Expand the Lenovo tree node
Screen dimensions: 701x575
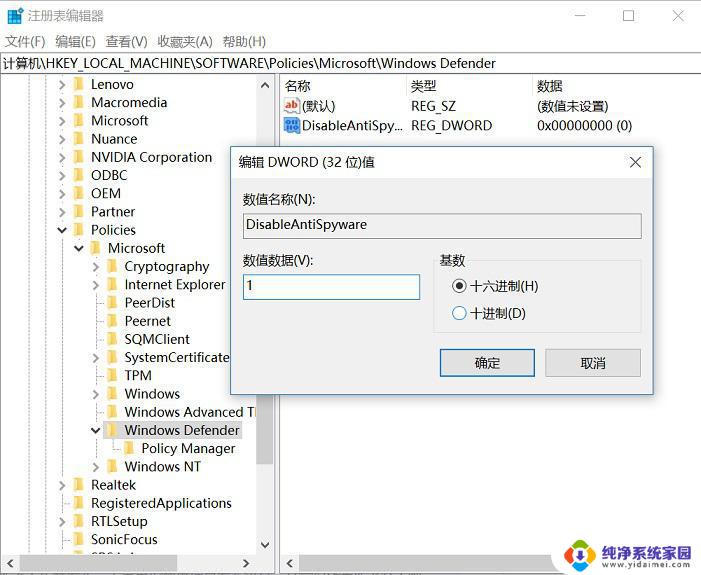[62, 85]
